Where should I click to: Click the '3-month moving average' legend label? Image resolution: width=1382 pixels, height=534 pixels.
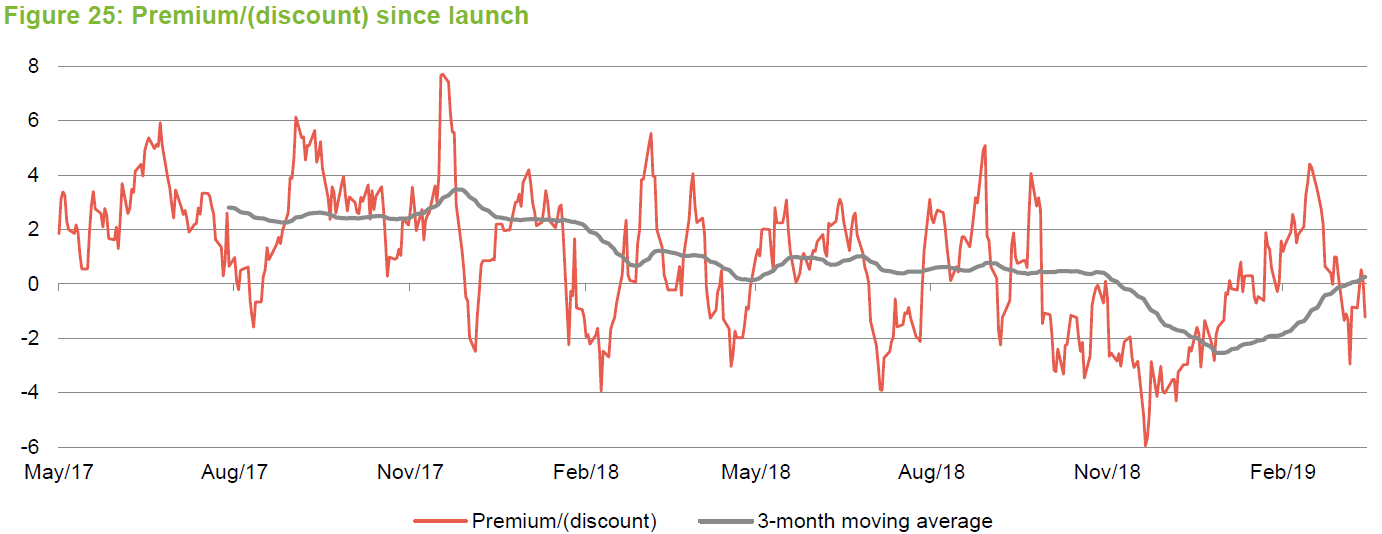875,520
